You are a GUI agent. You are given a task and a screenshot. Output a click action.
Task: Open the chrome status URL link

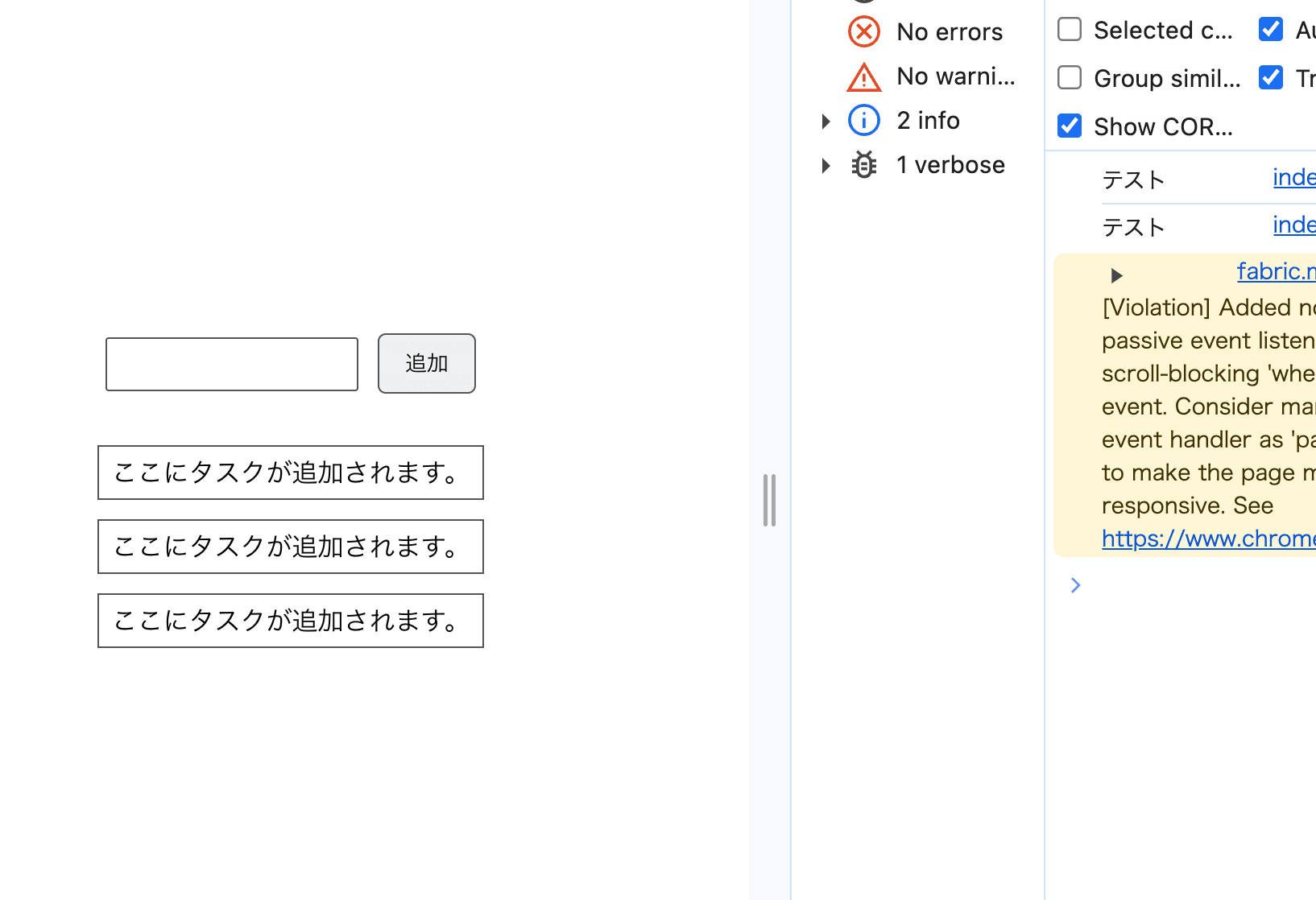[1208, 539]
